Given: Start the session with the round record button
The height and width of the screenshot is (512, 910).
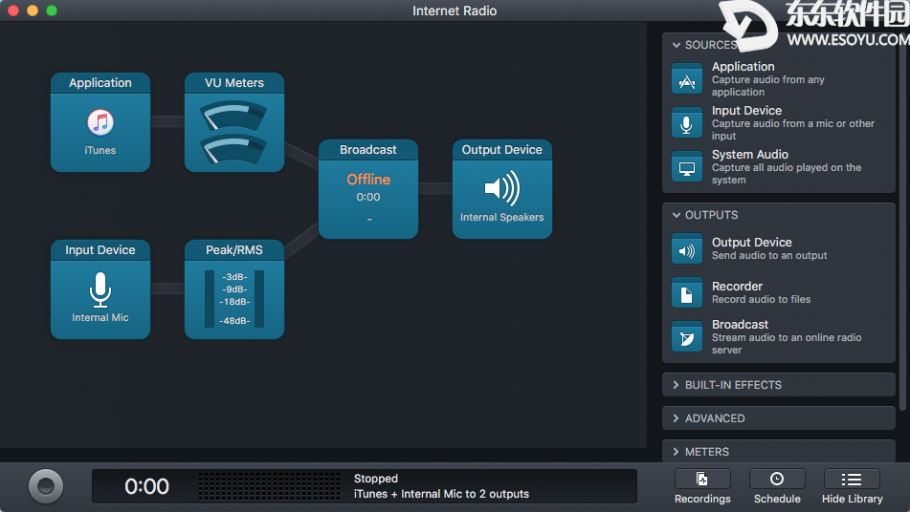Looking at the screenshot, I should pos(46,486).
